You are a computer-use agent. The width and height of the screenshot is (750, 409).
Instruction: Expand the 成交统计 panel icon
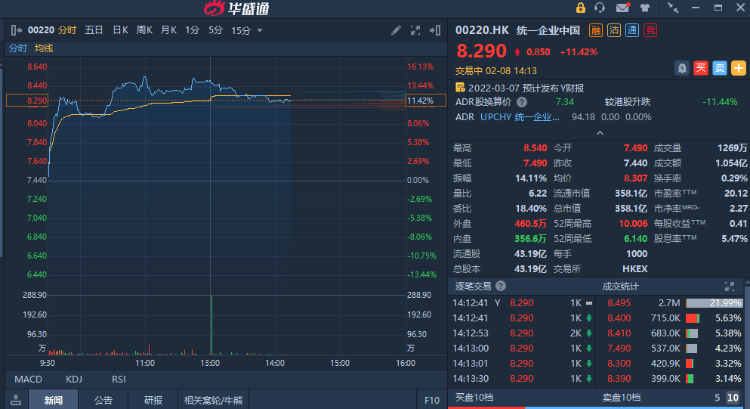click(729, 286)
